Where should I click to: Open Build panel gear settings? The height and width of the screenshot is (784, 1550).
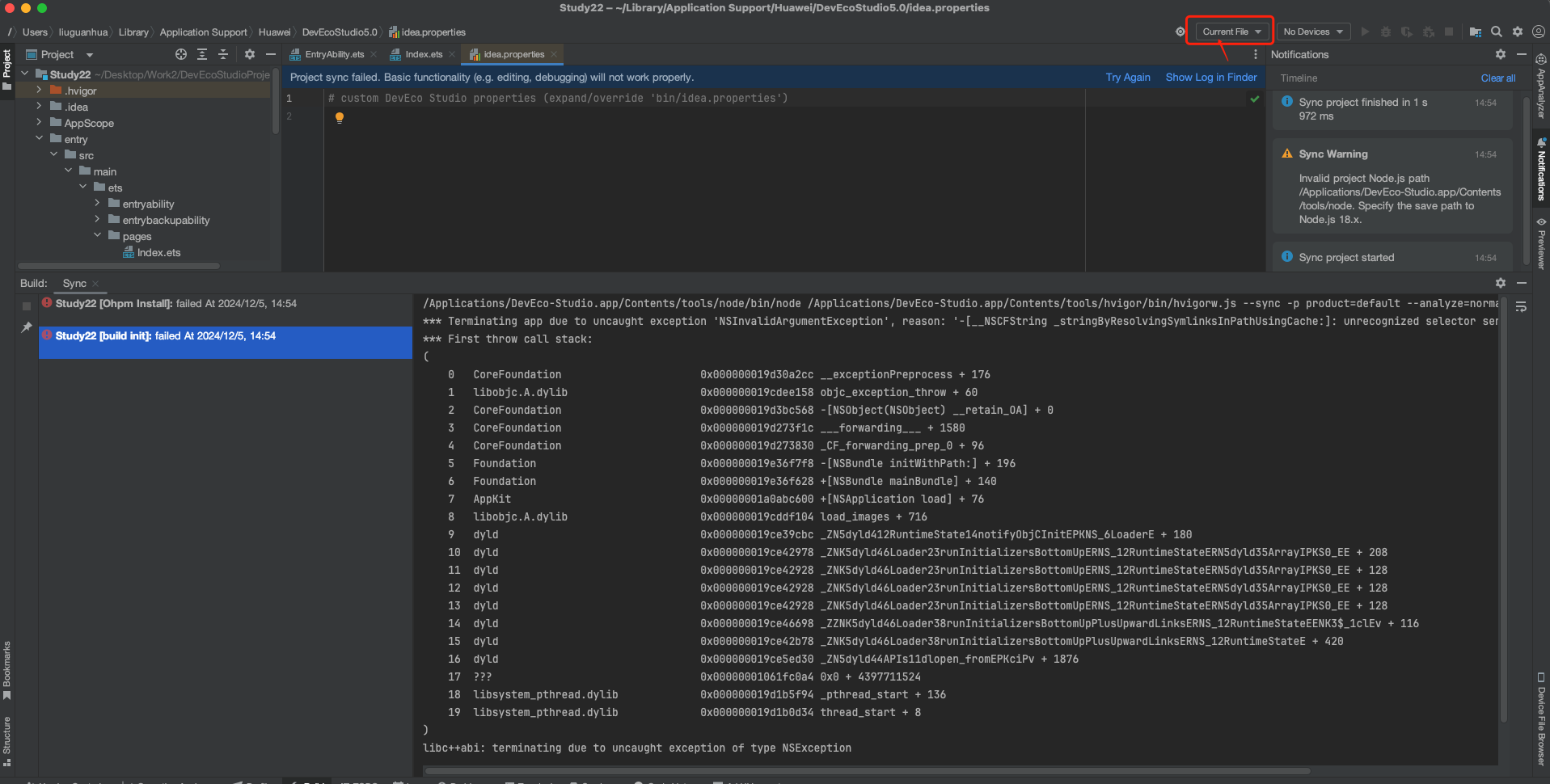pos(1501,283)
